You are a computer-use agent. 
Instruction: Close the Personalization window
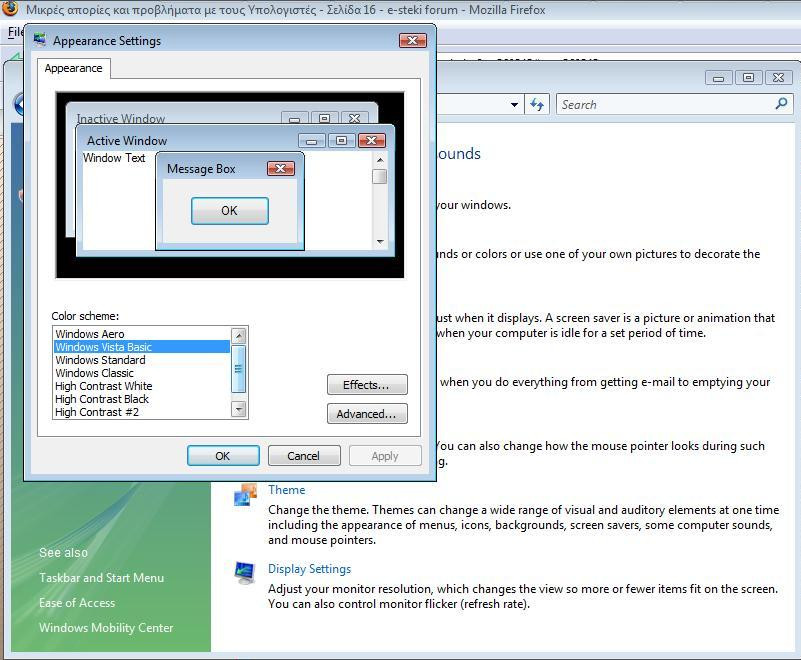point(778,78)
